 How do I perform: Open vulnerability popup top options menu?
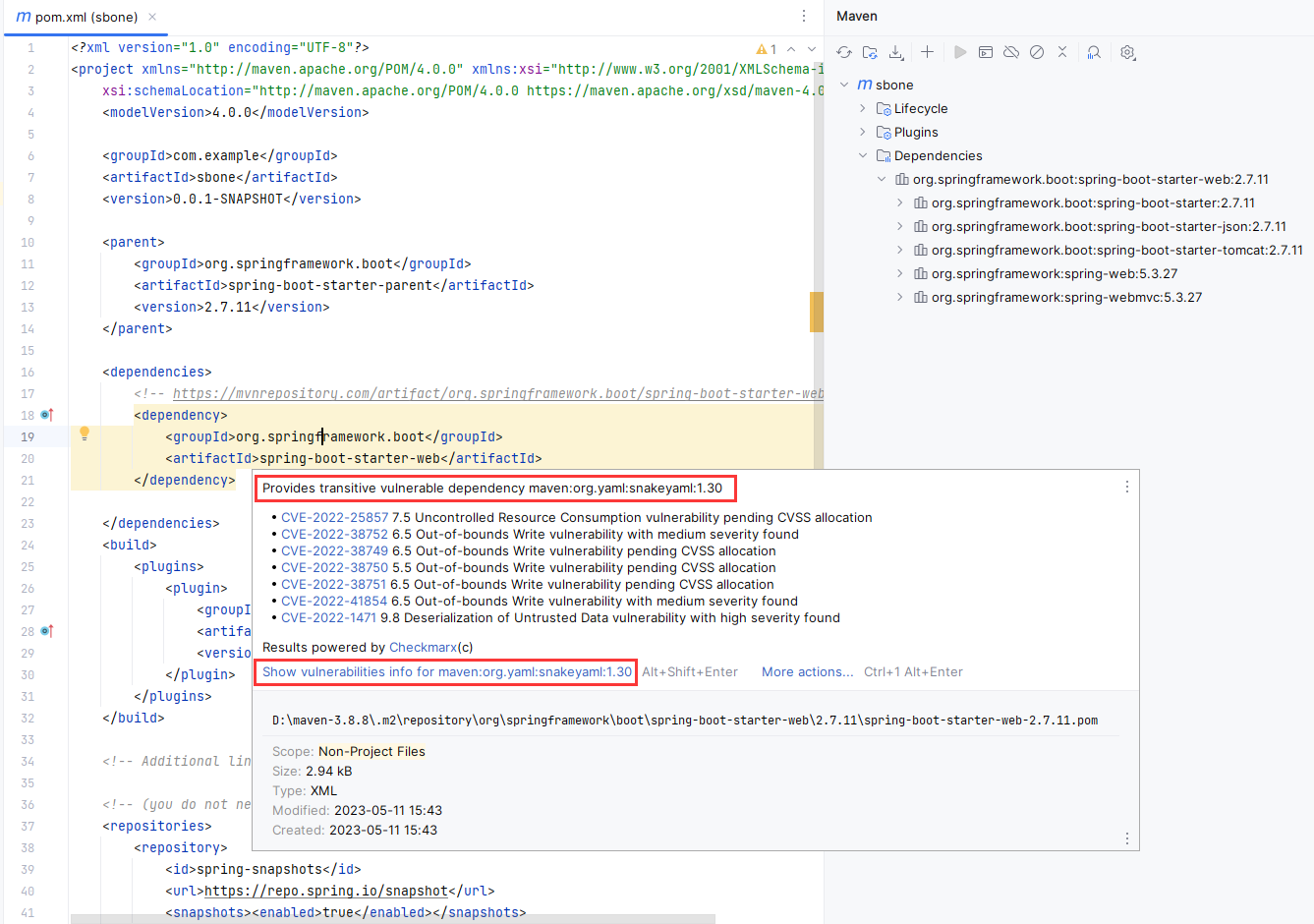[1126, 487]
